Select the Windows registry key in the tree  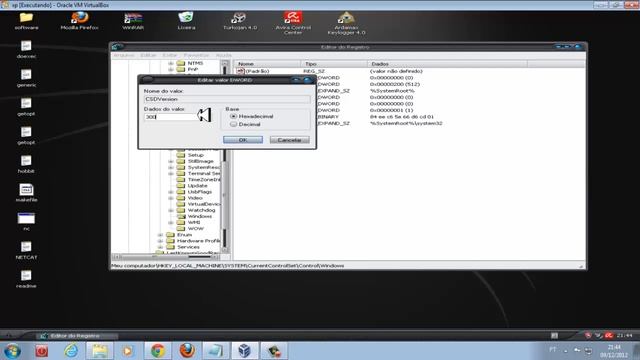(x=199, y=216)
